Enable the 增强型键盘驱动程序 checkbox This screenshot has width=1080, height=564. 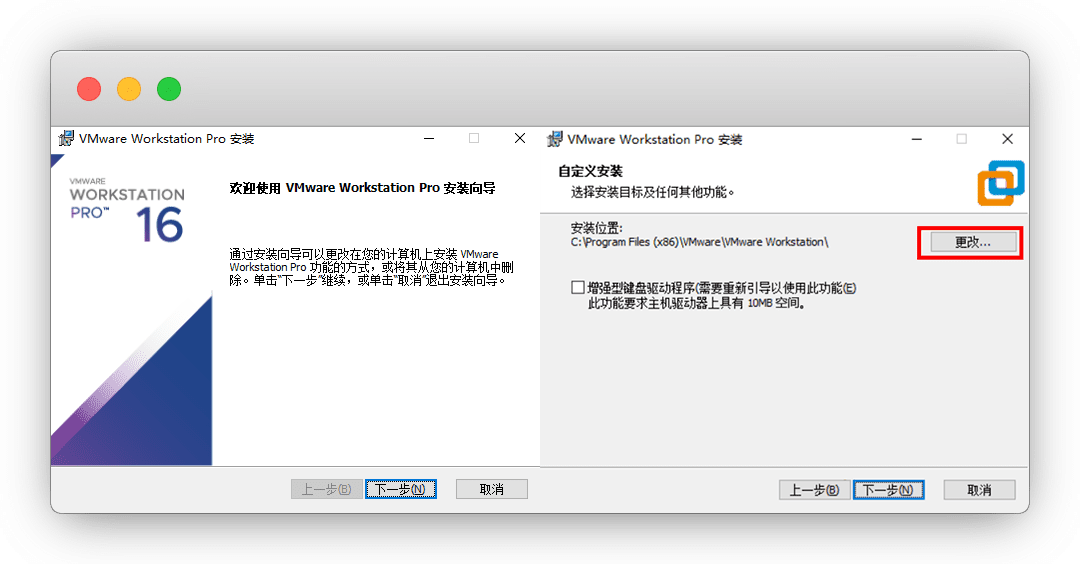(578, 288)
